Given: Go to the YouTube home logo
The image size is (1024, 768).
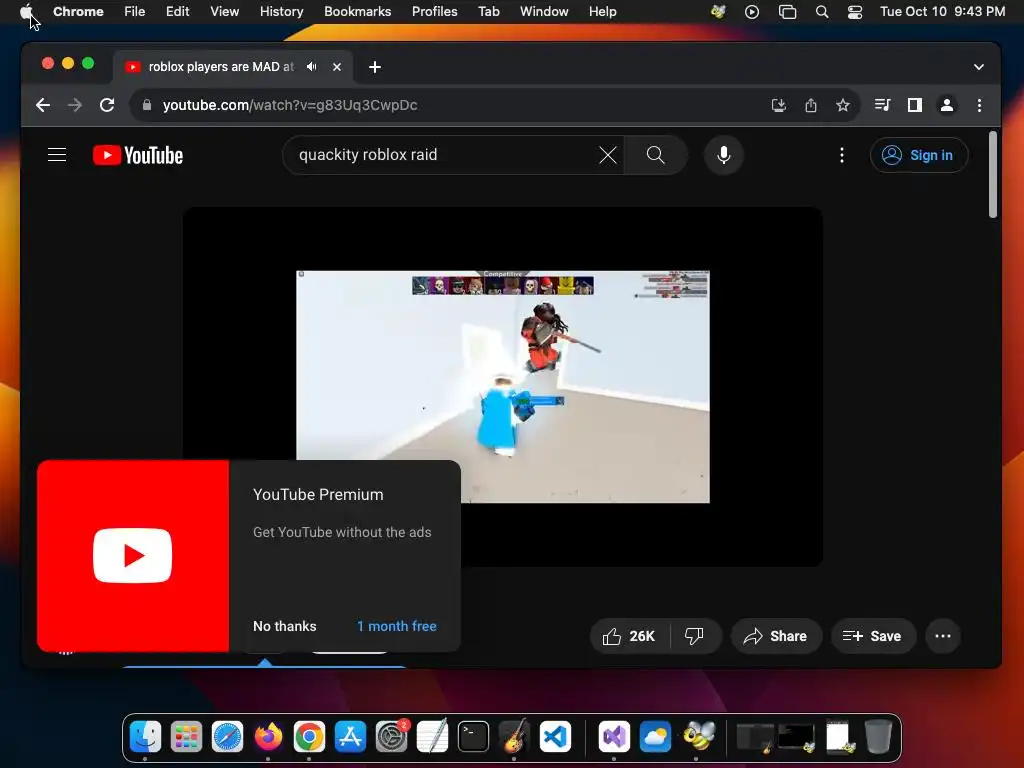Looking at the screenshot, I should click(x=138, y=155).
